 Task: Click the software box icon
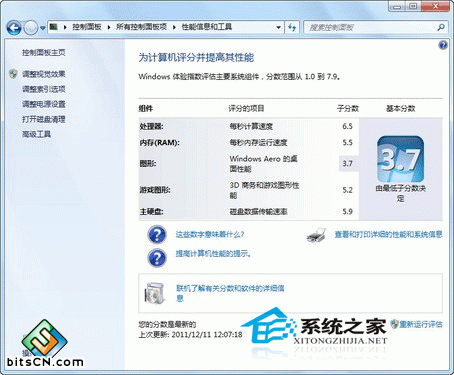pos(155,293)
